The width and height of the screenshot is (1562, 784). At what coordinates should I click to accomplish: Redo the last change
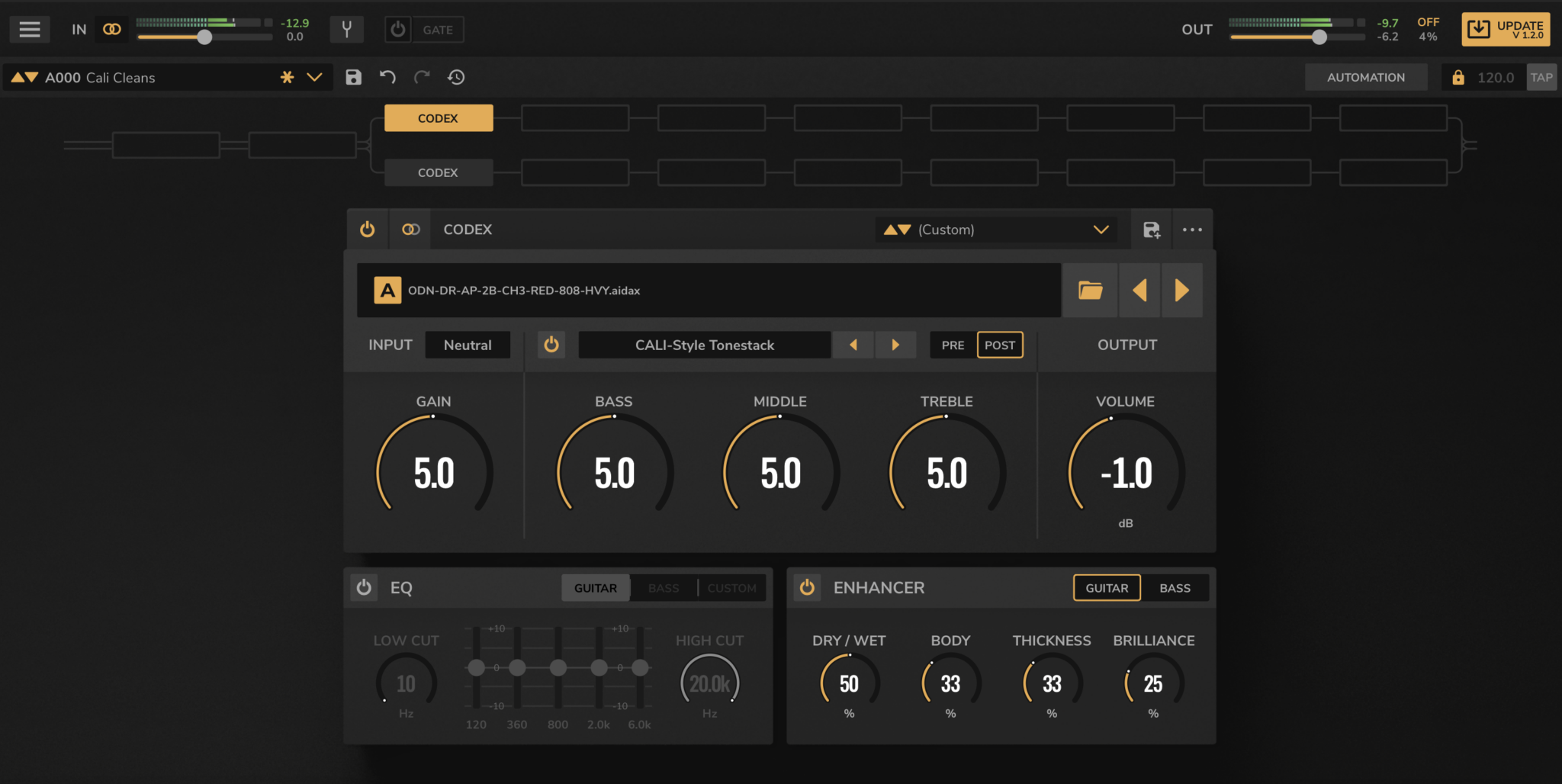[x=422, y=76]
